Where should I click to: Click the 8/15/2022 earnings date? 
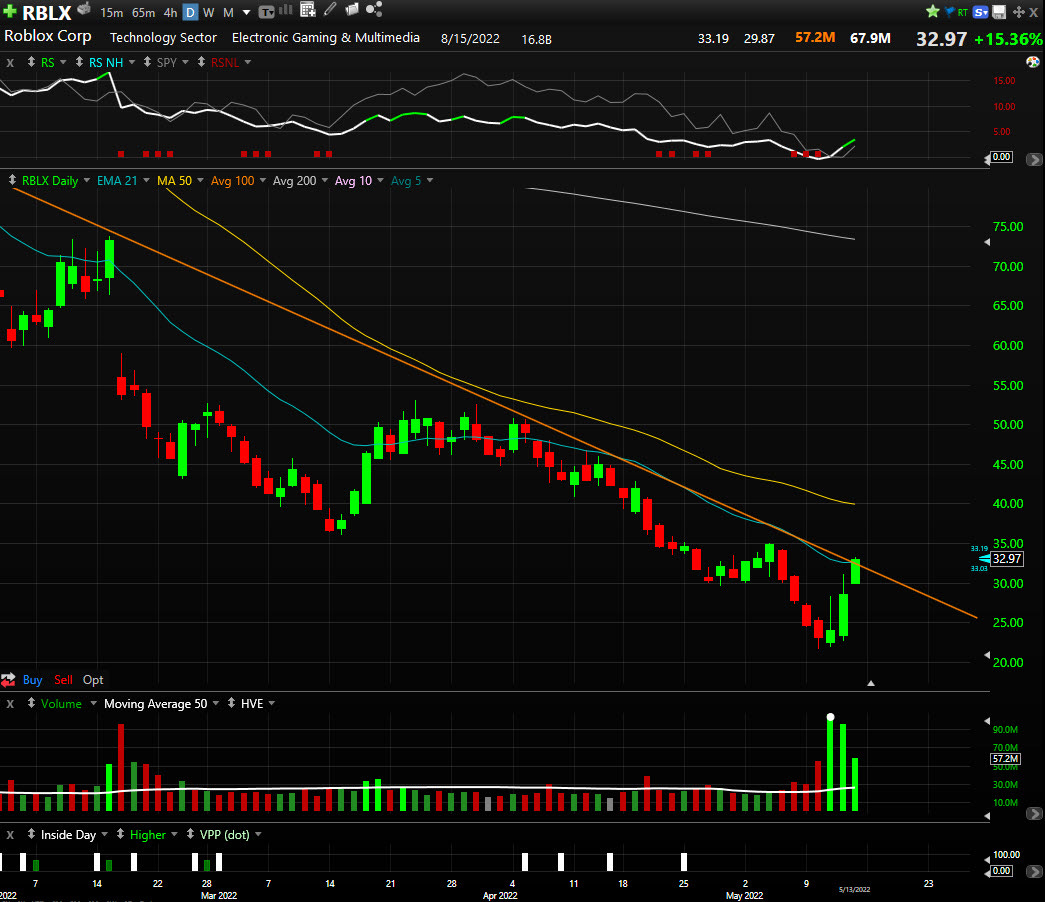tap(470, 39)
